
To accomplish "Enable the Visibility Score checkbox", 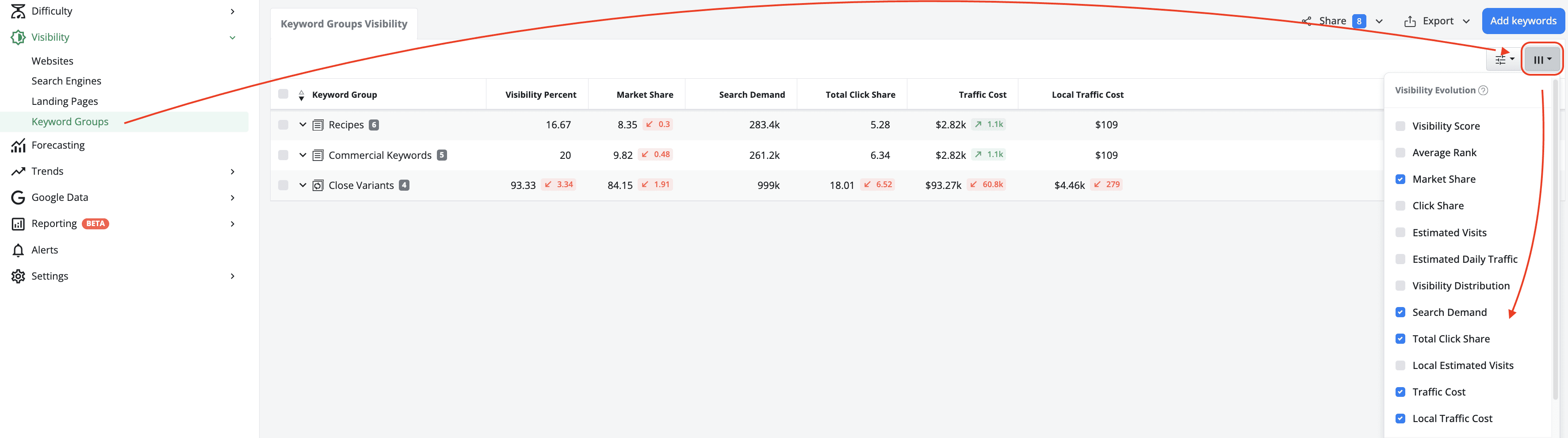I will [x=1400, y=126].
